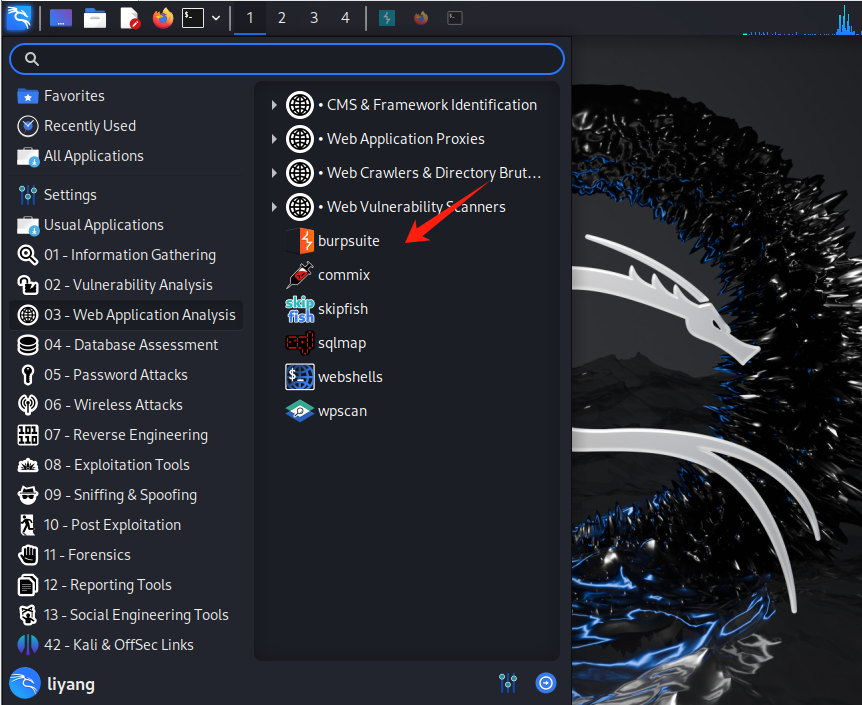
Task: Open the terminal launcher dropdown arrow
Action: pyautogui.click(x=216, y=18)
